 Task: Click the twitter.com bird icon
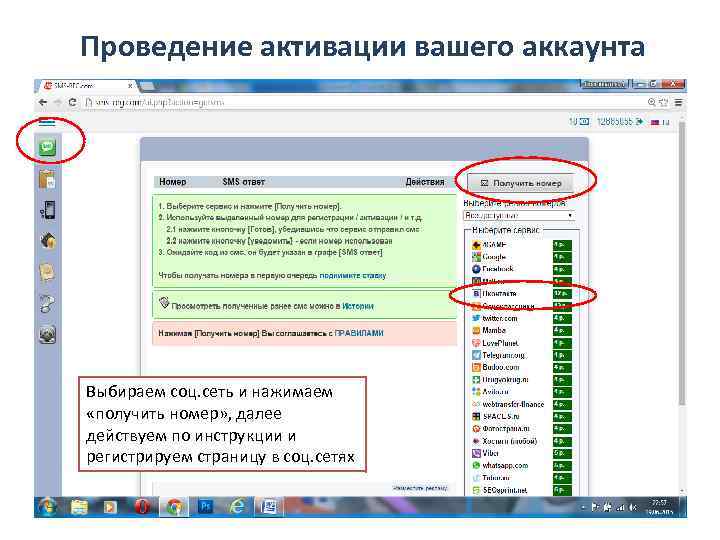[x=476, y=318]
